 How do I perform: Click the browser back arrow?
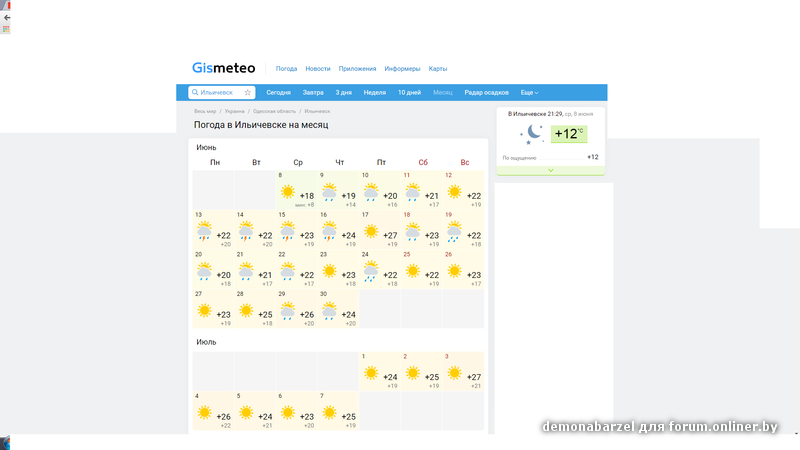(x=7, y=17)
